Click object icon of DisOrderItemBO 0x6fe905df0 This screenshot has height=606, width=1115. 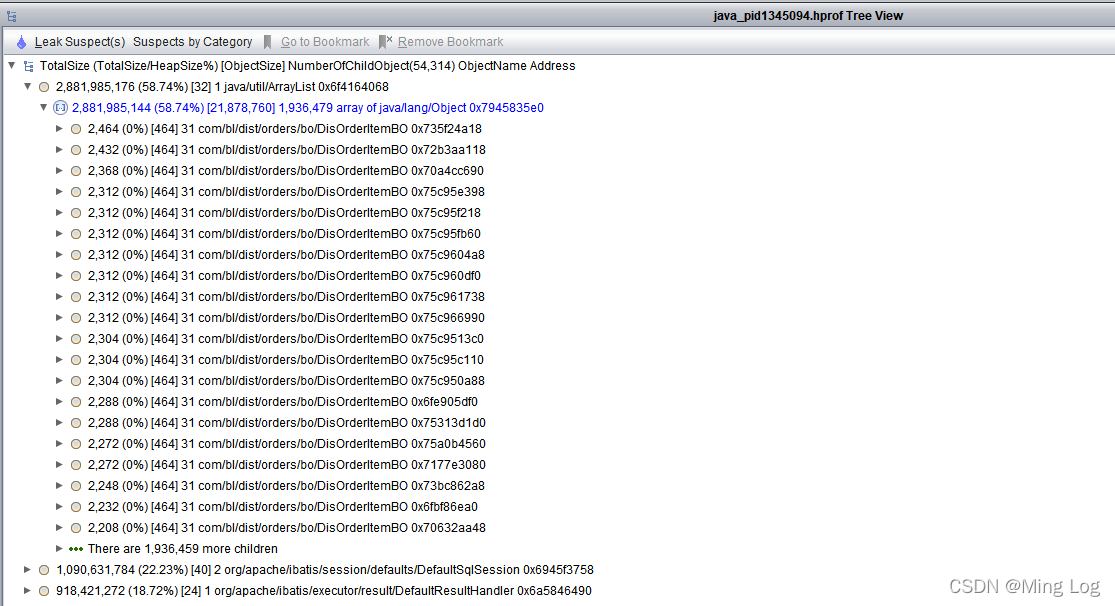76,402
